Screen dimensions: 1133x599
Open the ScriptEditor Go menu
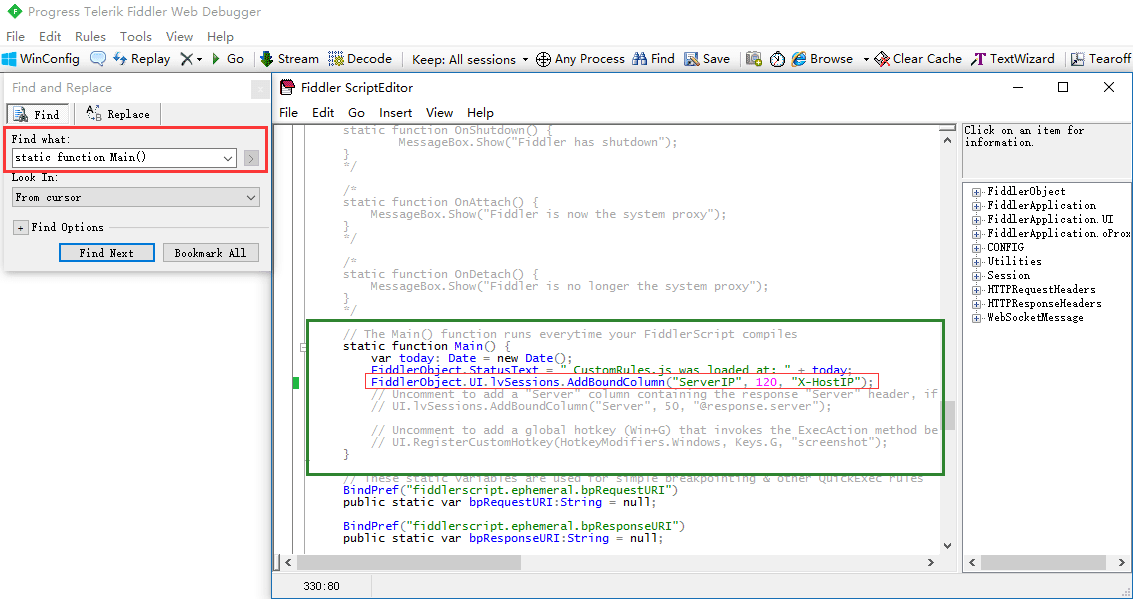[x=356, y=113]
